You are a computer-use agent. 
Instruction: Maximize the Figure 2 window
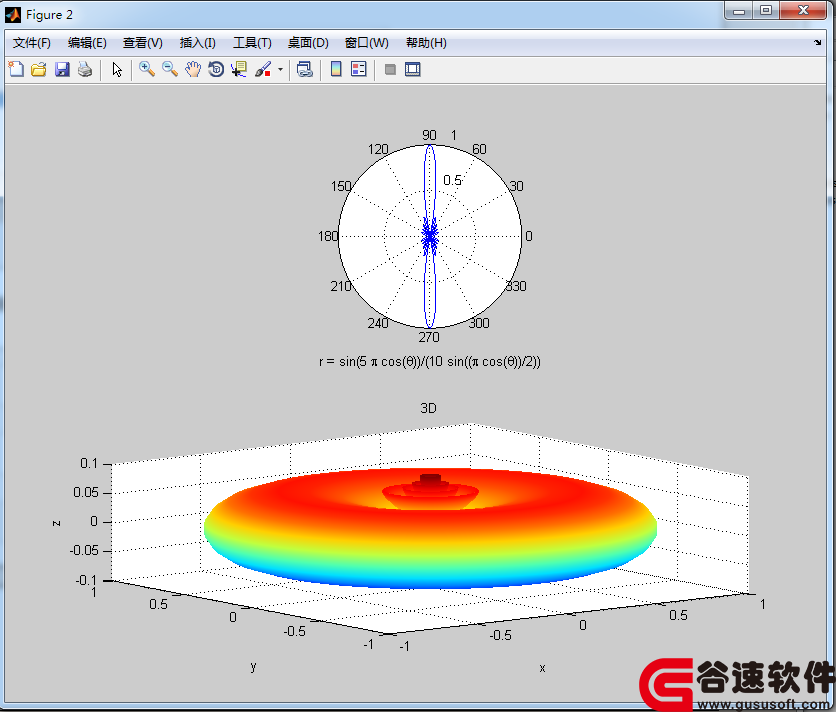coord(766,11)
